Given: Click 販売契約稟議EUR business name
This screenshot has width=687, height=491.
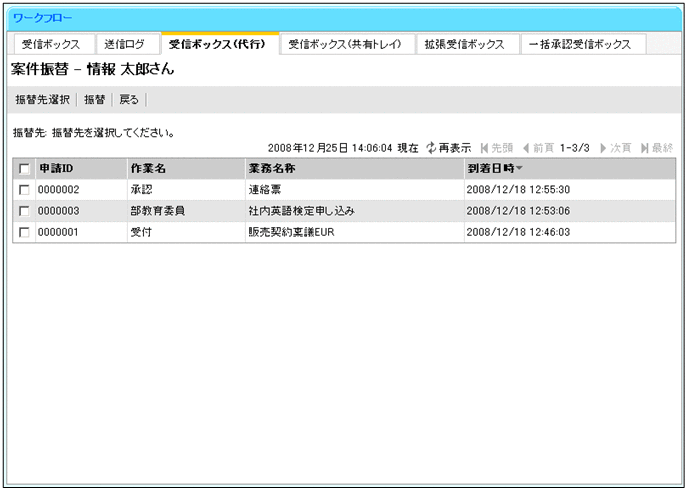Looking at the screenshot, I should tap(291, 232).
